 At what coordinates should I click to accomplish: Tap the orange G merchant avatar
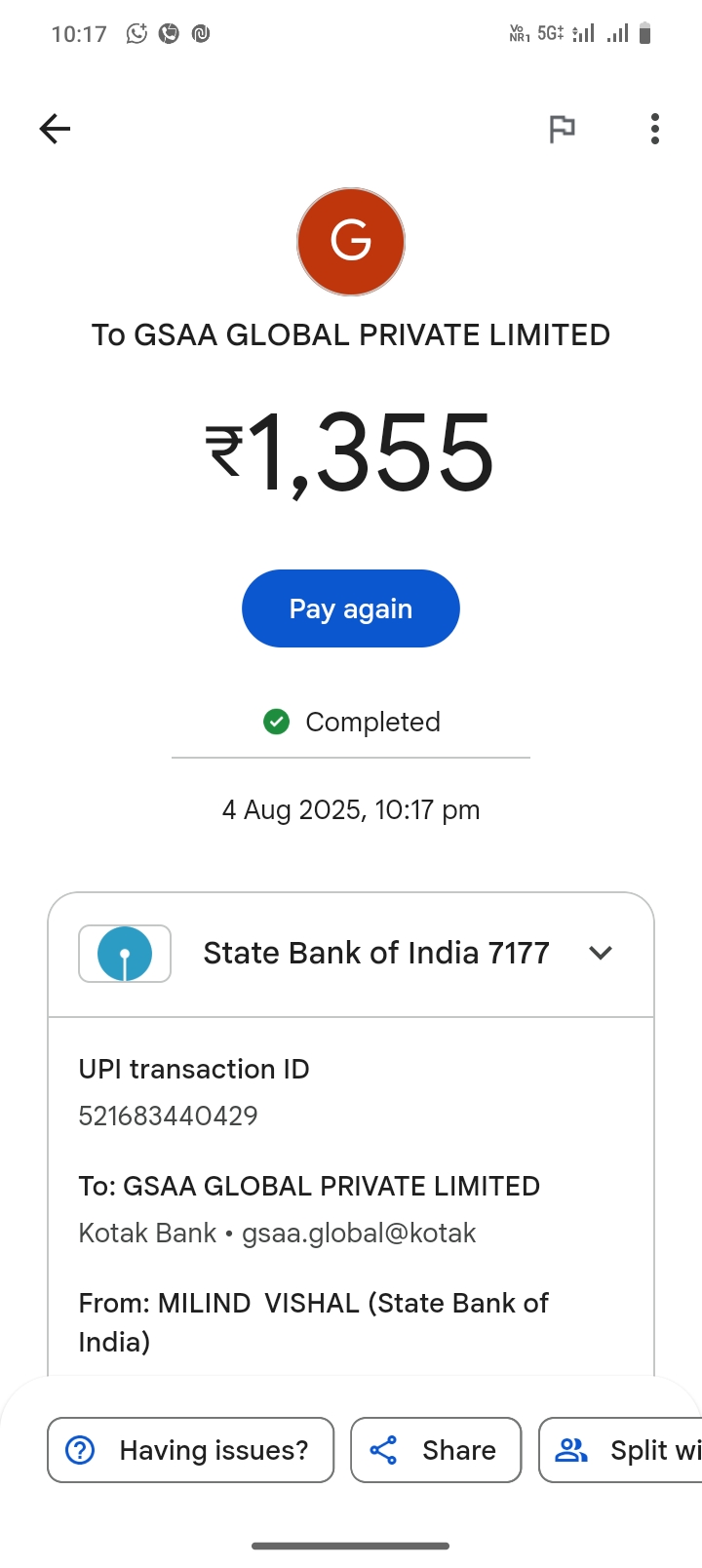tap(351, 242)
